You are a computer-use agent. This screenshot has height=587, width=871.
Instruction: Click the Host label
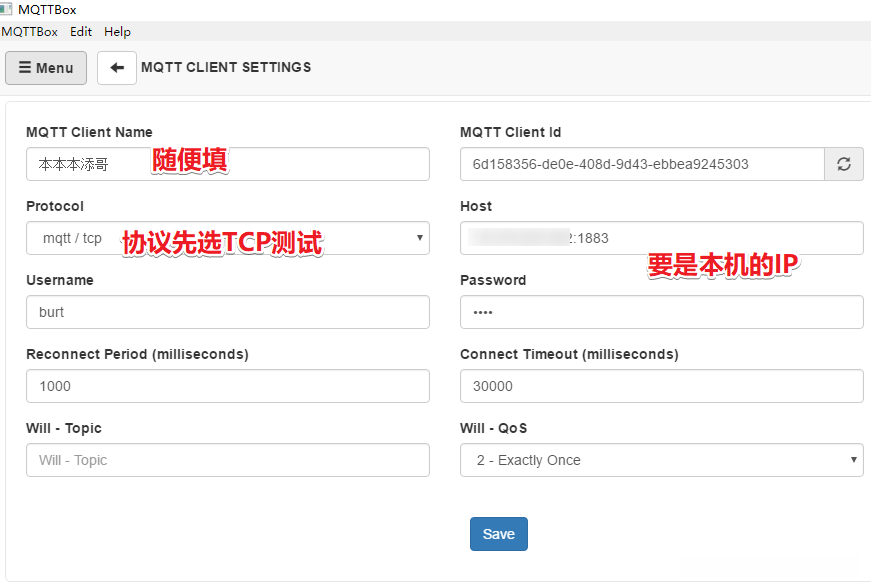476,206
